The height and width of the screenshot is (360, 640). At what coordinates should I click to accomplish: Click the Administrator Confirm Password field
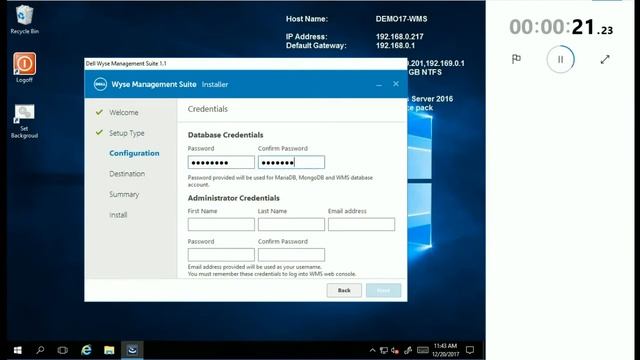click(291, 255)
